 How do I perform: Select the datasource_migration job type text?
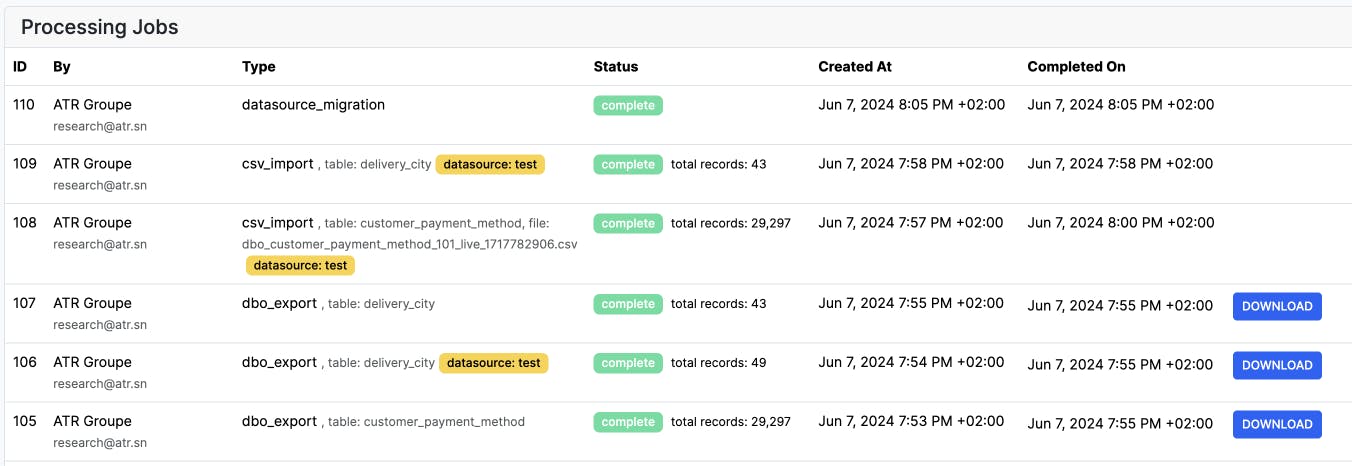click(313, 104)
